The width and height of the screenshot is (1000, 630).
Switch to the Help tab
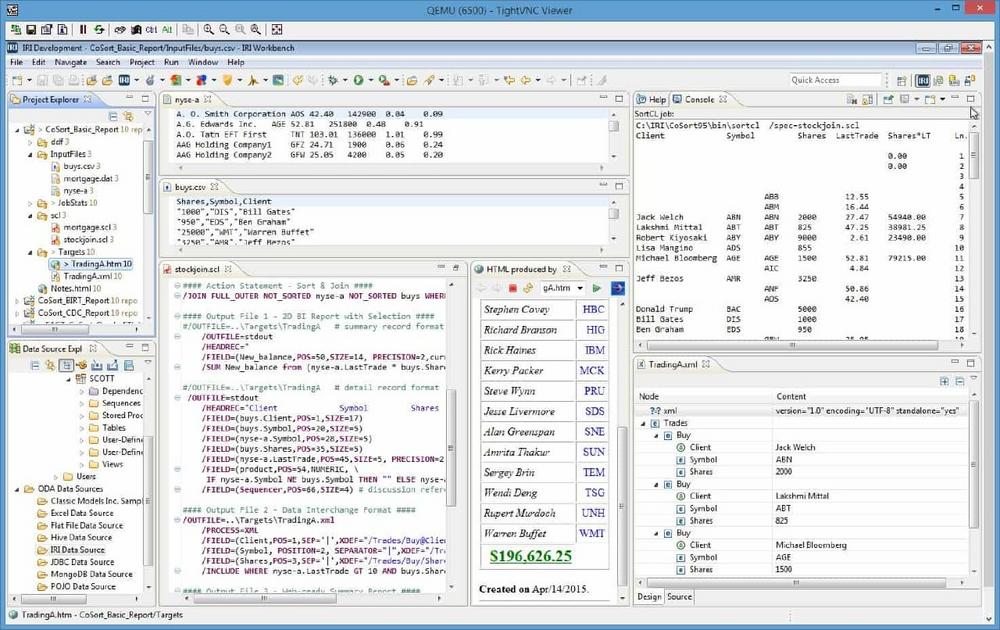[x=656, y=100]
